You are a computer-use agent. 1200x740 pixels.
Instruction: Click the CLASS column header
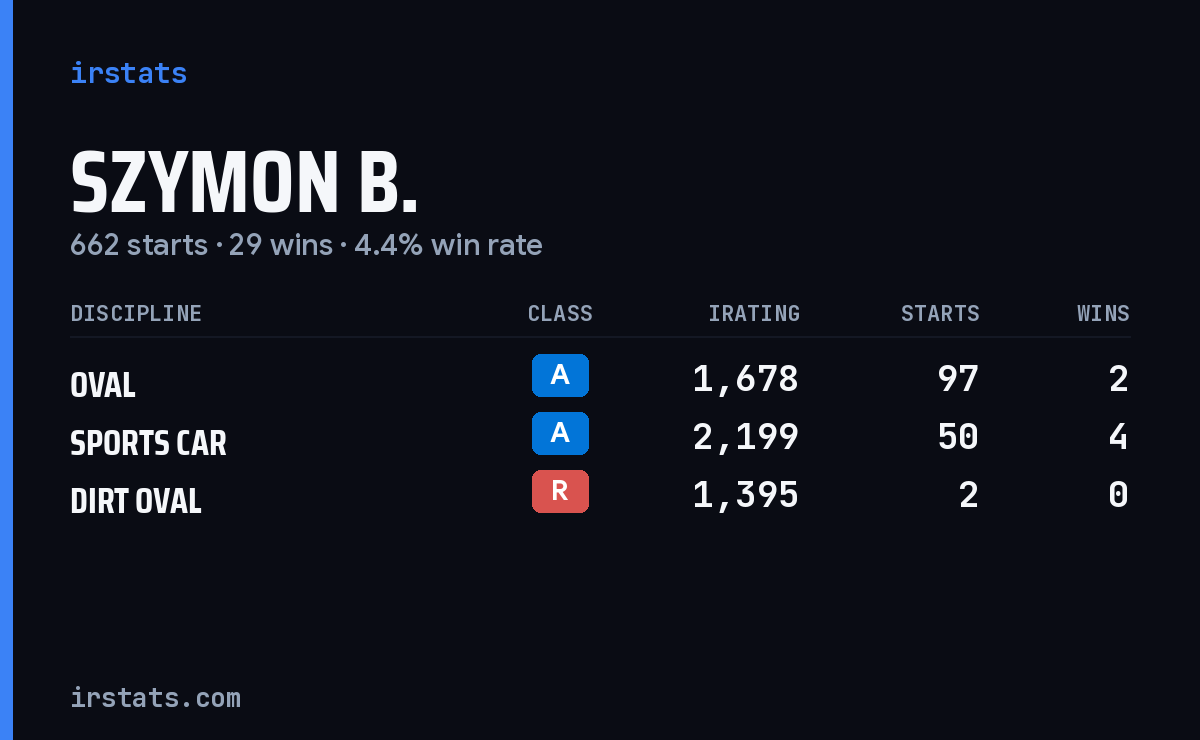(x=560, y=313)
